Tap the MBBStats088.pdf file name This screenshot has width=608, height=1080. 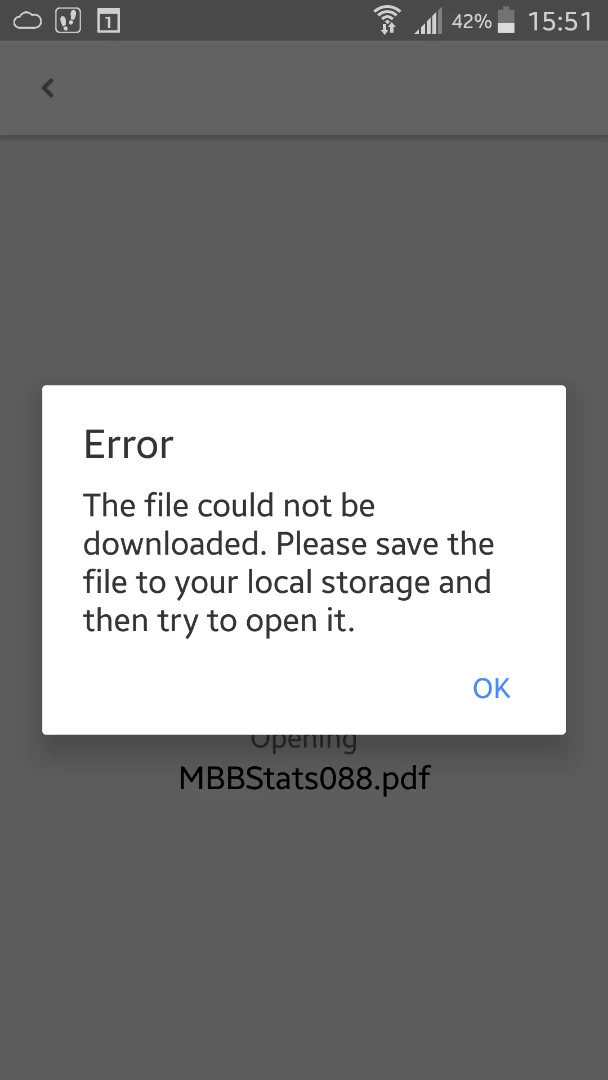(x=304, y=778)
